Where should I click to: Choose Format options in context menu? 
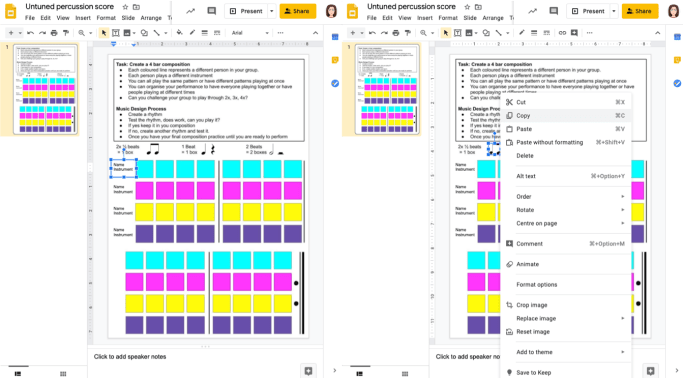(x=565, y=284)
